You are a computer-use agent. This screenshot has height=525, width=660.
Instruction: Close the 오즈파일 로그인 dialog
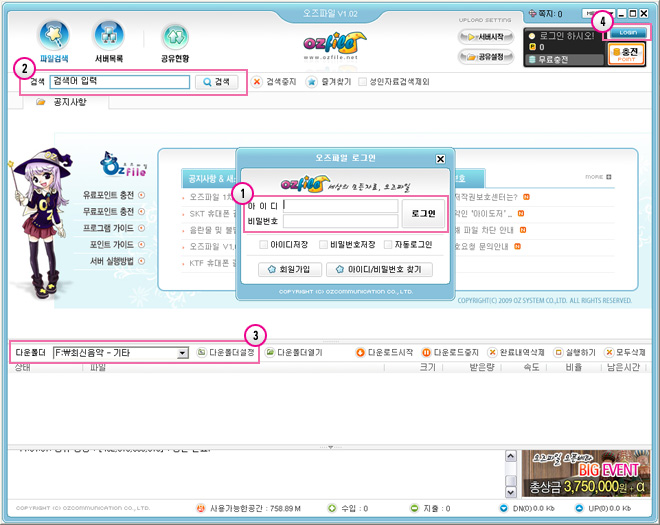click(x=440, y=159)
